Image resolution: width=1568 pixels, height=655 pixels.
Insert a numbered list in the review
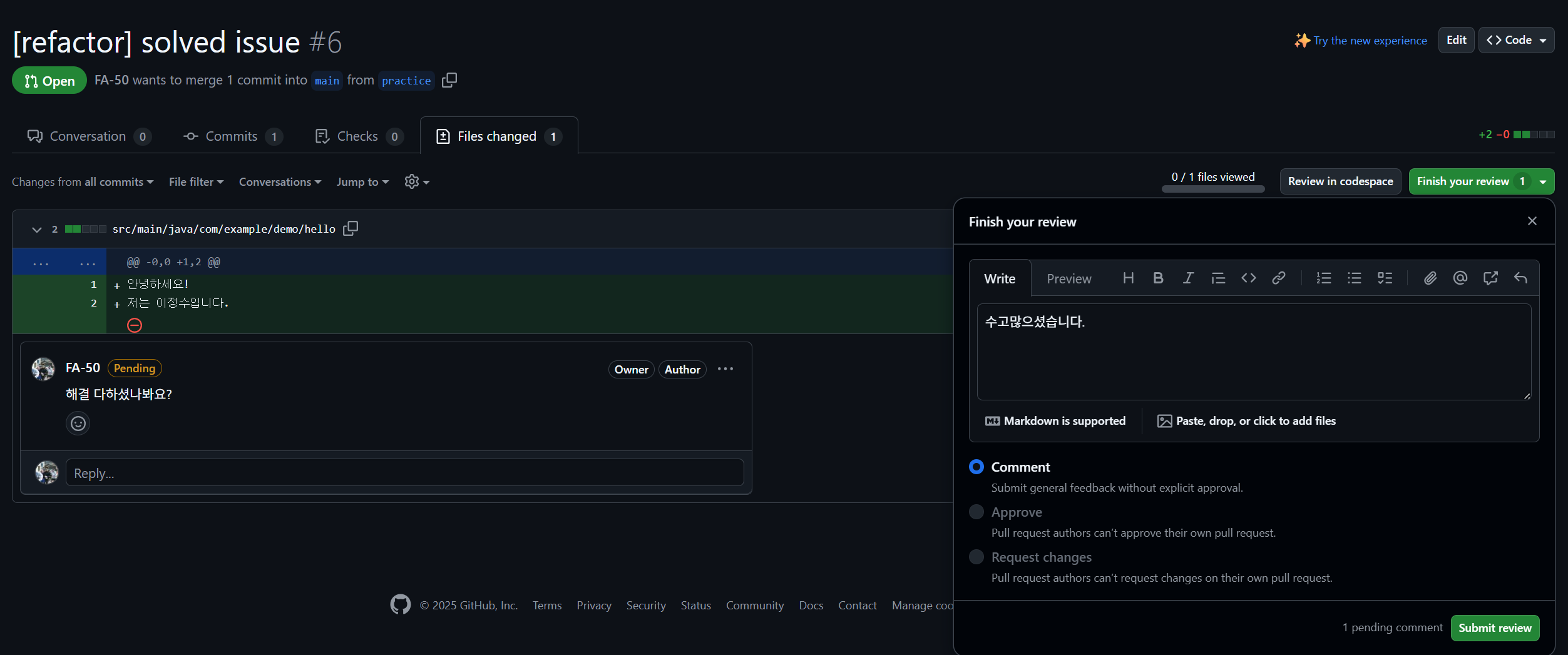[1324, 278]
